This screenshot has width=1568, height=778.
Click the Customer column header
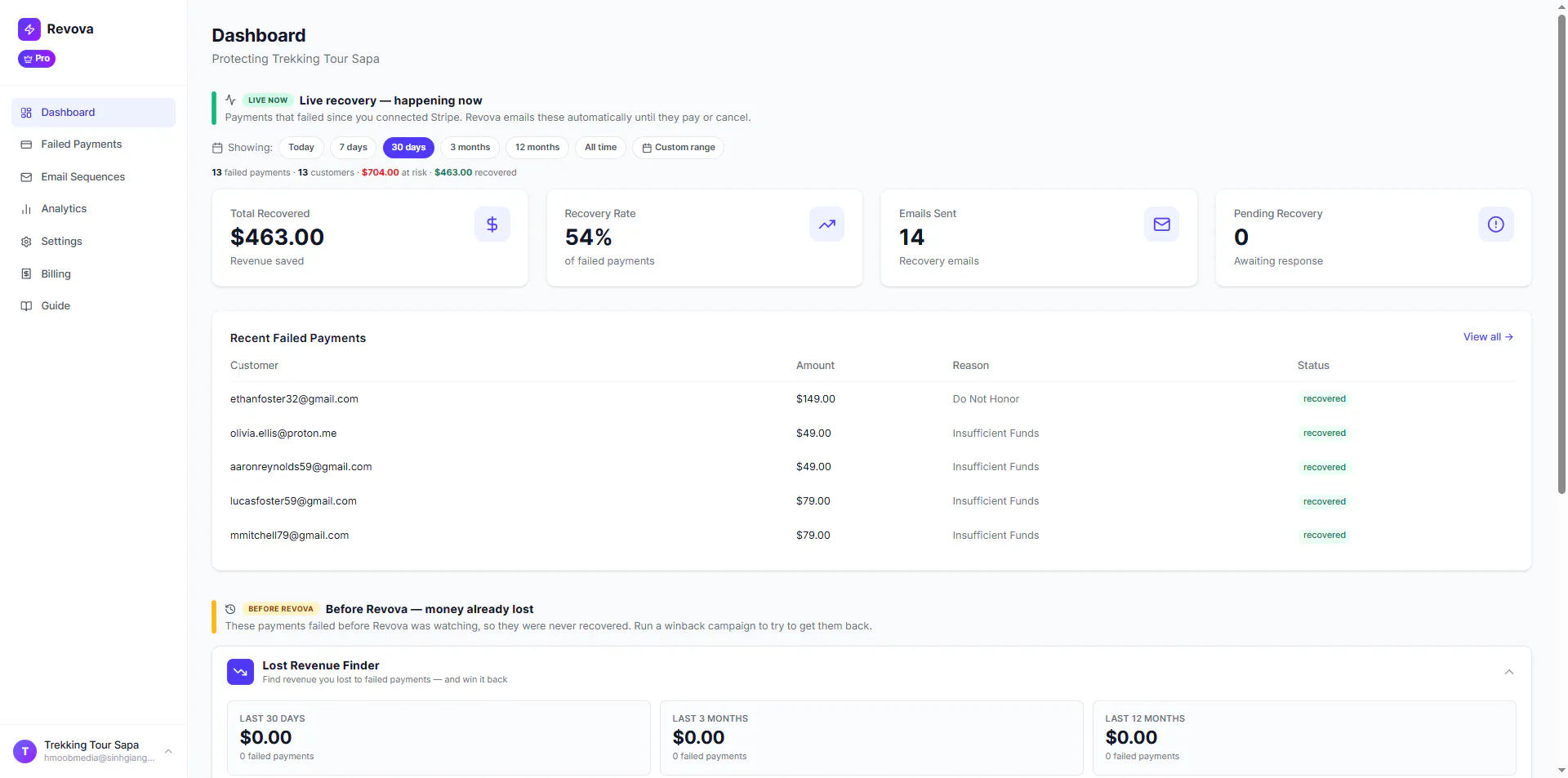(x=254, y=366)
